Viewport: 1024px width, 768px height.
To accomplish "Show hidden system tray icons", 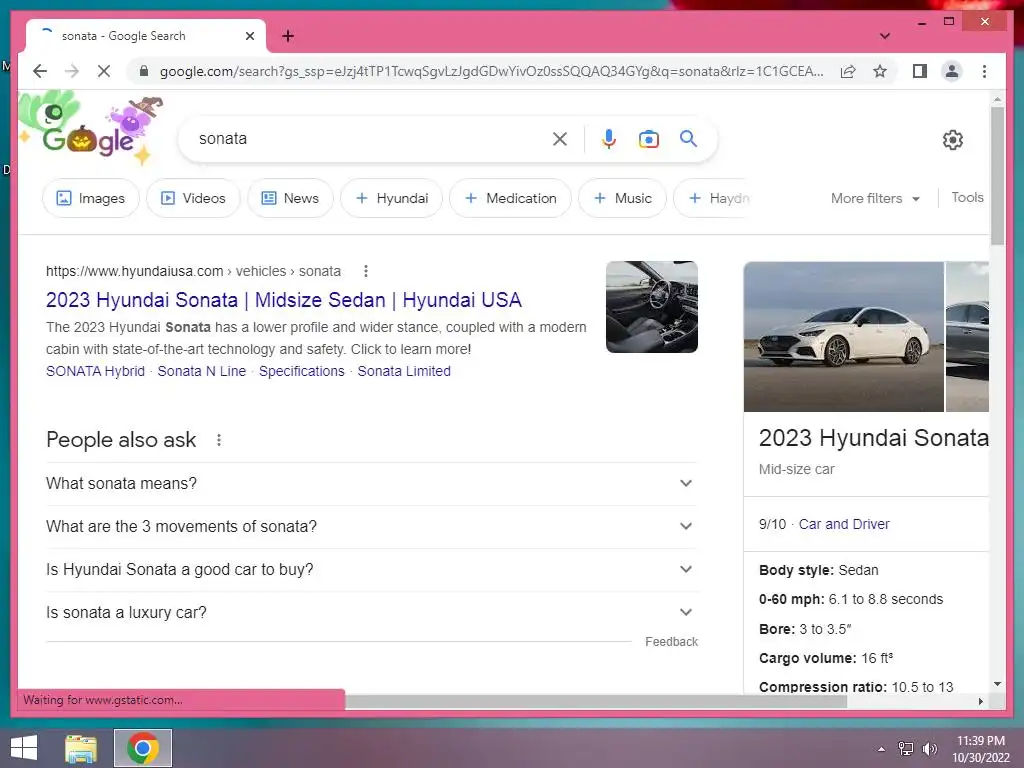I will (x=882, y=749).
